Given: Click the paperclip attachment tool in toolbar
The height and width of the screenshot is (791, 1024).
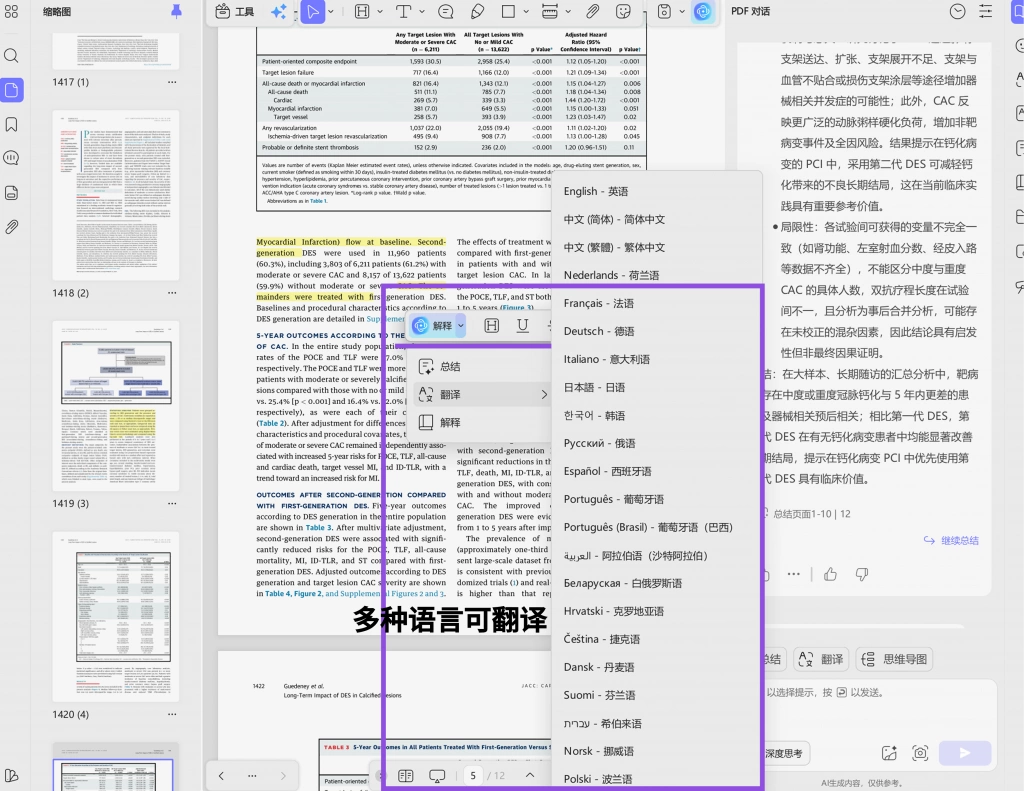Looking at the screenshot, I should 592,12.
